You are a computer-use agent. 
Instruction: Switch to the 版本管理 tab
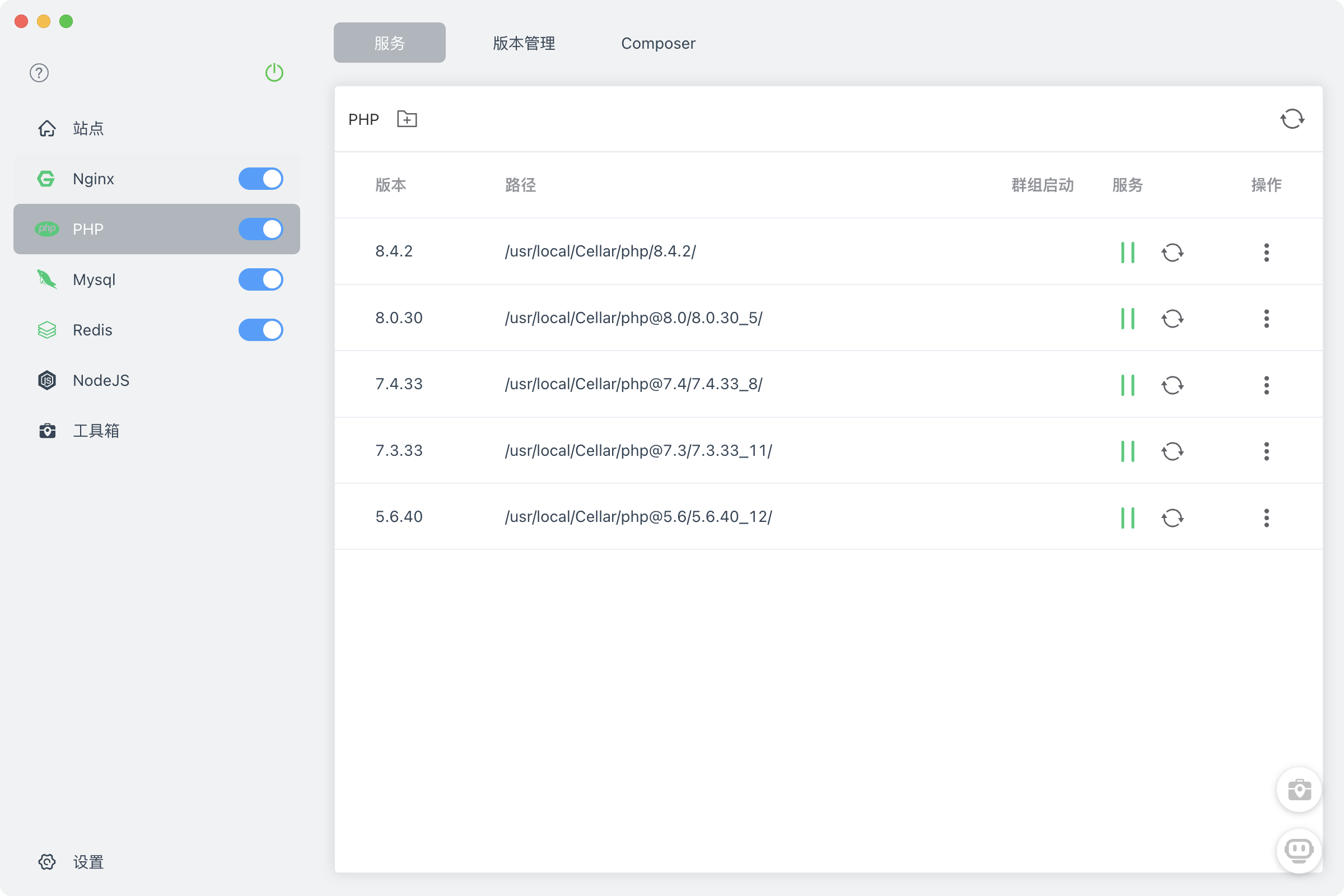coord(523,43)
